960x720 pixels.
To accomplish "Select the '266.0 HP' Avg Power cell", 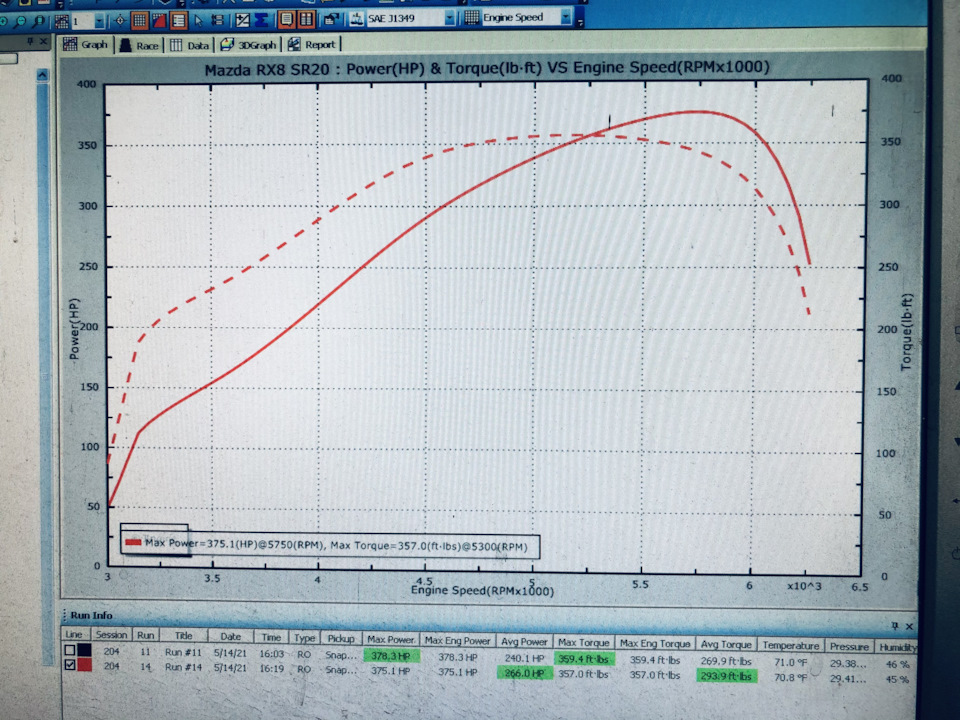I will (524, 672).
